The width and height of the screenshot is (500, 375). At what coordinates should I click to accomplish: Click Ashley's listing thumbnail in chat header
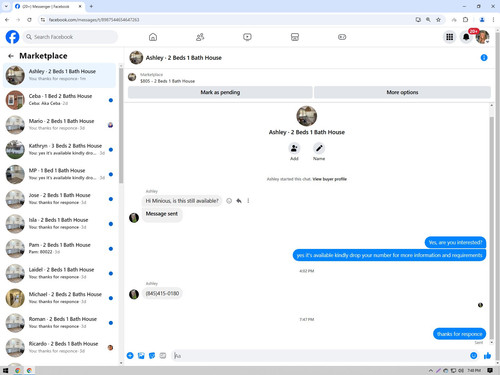click(136, 58)
